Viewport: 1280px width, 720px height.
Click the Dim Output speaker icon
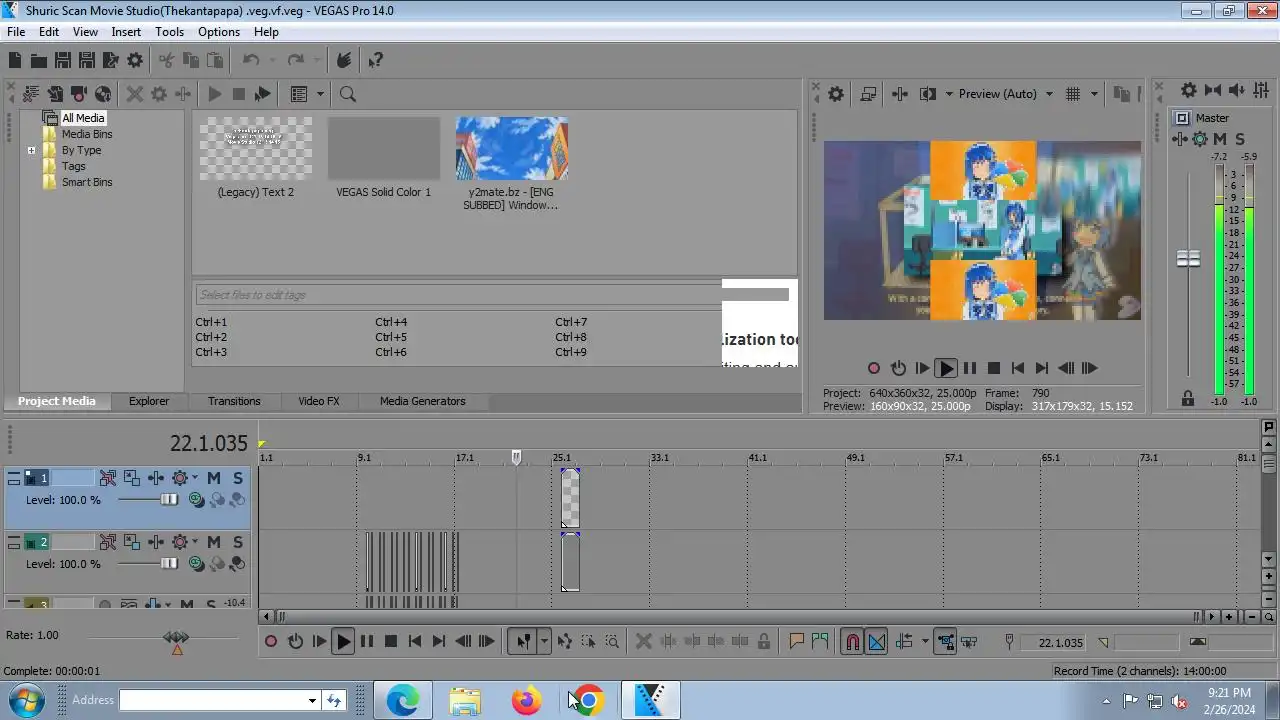coord(1238,90)
